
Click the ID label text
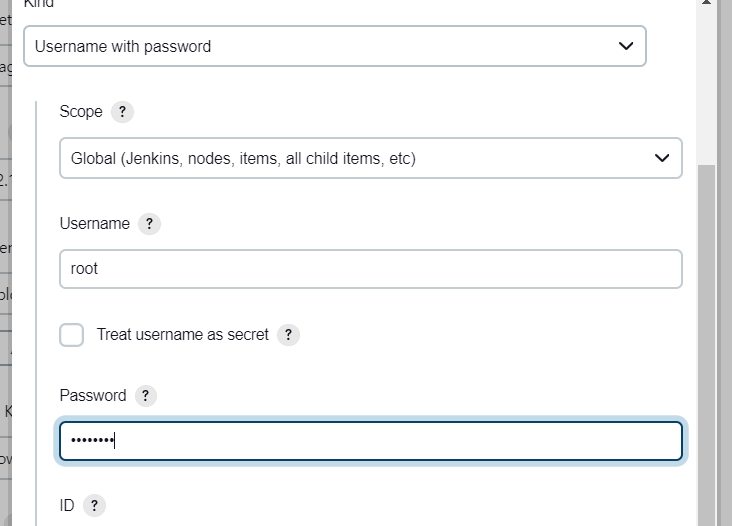pyautogui.click(x=67, y=505)
